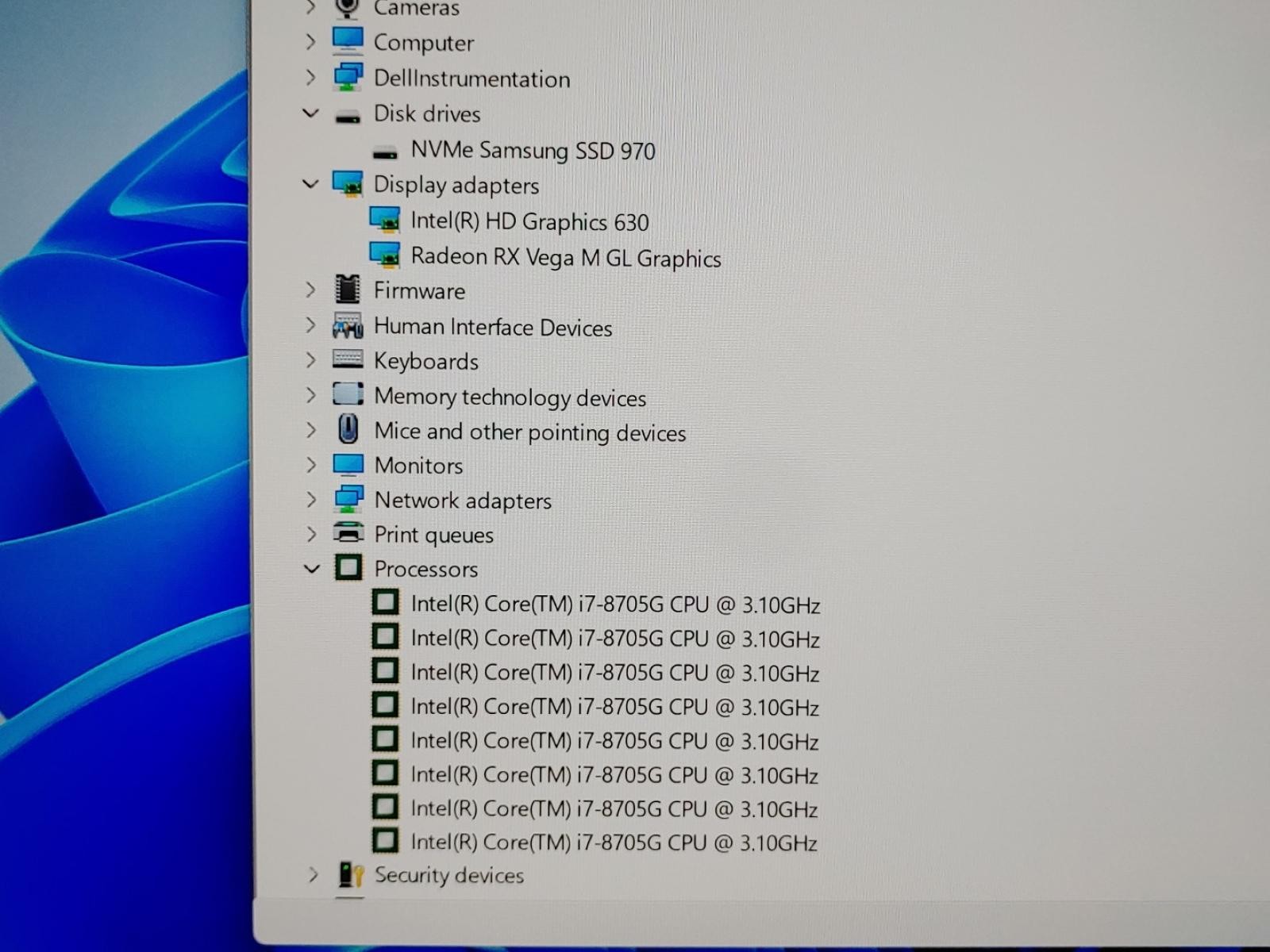Viewport: 1270px width, 952px height.
Task: Click the NVMe Samsung SSD drive icon
Action: pyautogui.click(x=385, y=152)
